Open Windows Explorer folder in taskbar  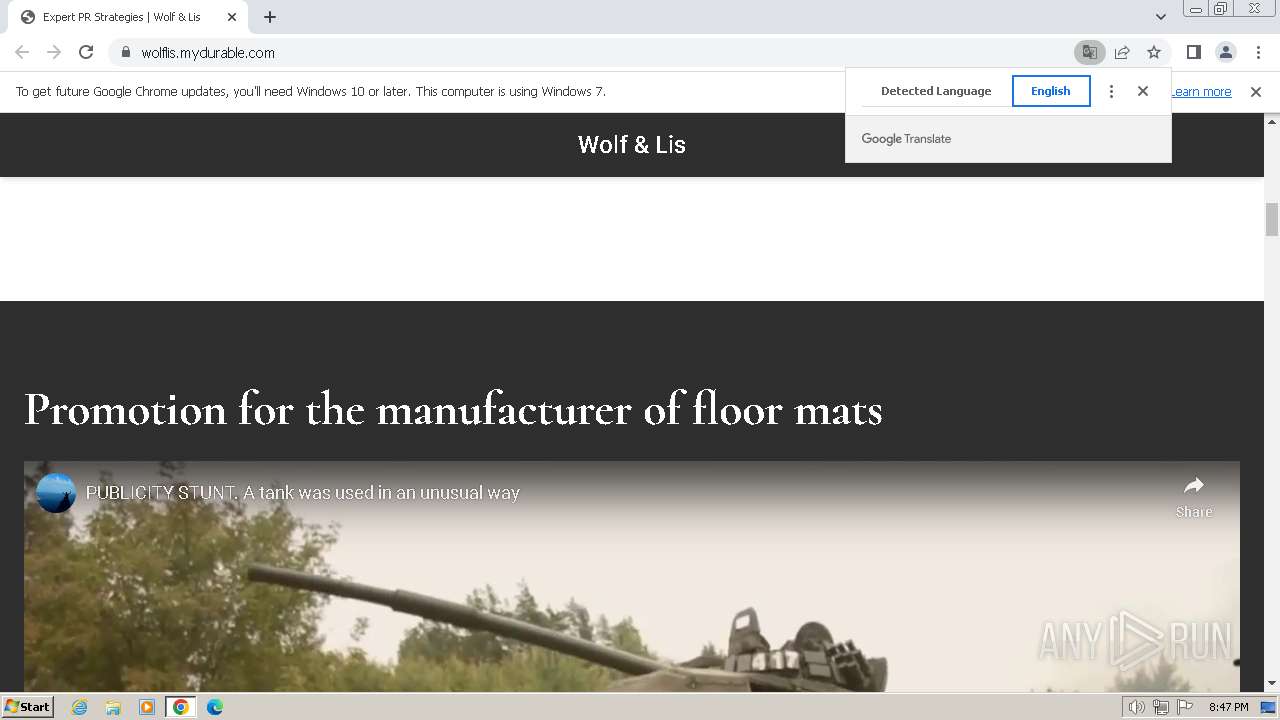(113, 707)
